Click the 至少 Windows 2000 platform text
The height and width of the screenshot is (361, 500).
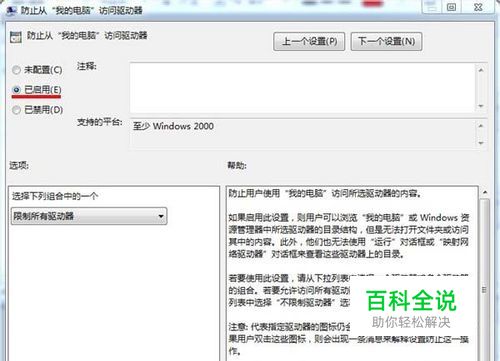click(173, 126)
